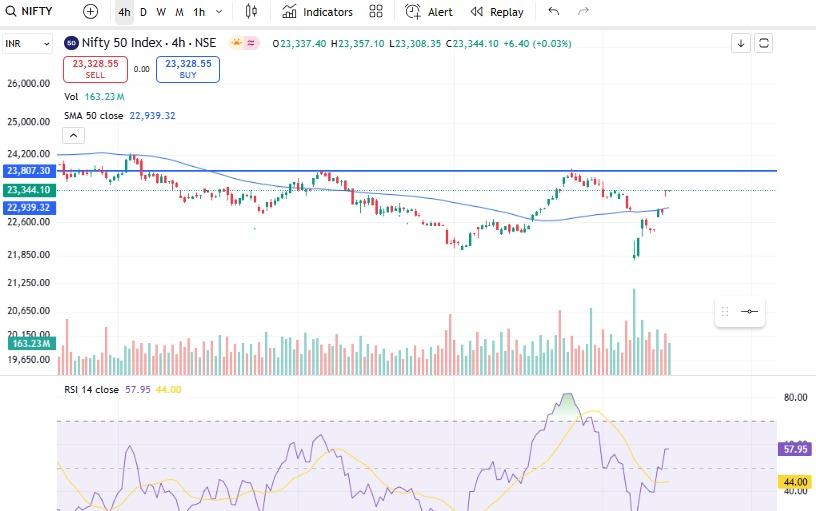Add a symbol to compare with plus icon
The width and height of the screenshot is (816, 511).
pos(91,11)
